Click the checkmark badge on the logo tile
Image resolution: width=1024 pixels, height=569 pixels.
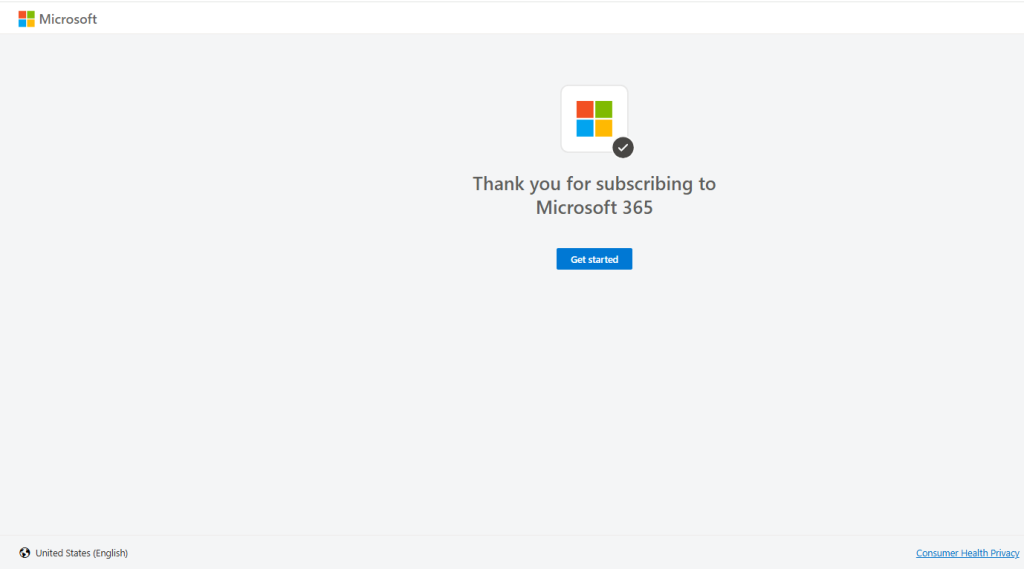(x=623, y=147)
